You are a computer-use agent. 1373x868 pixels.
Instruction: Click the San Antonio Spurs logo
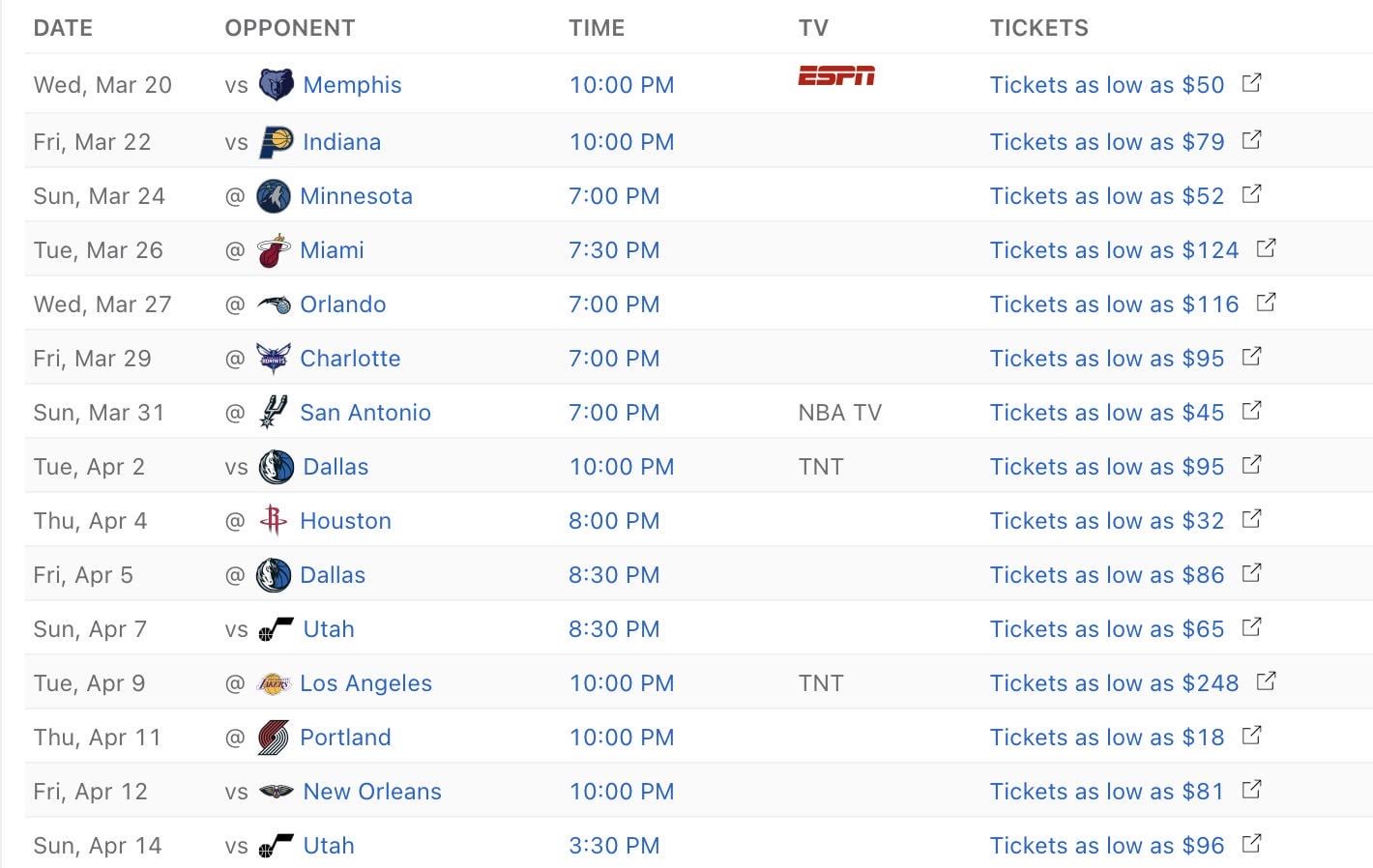[273, 413]
